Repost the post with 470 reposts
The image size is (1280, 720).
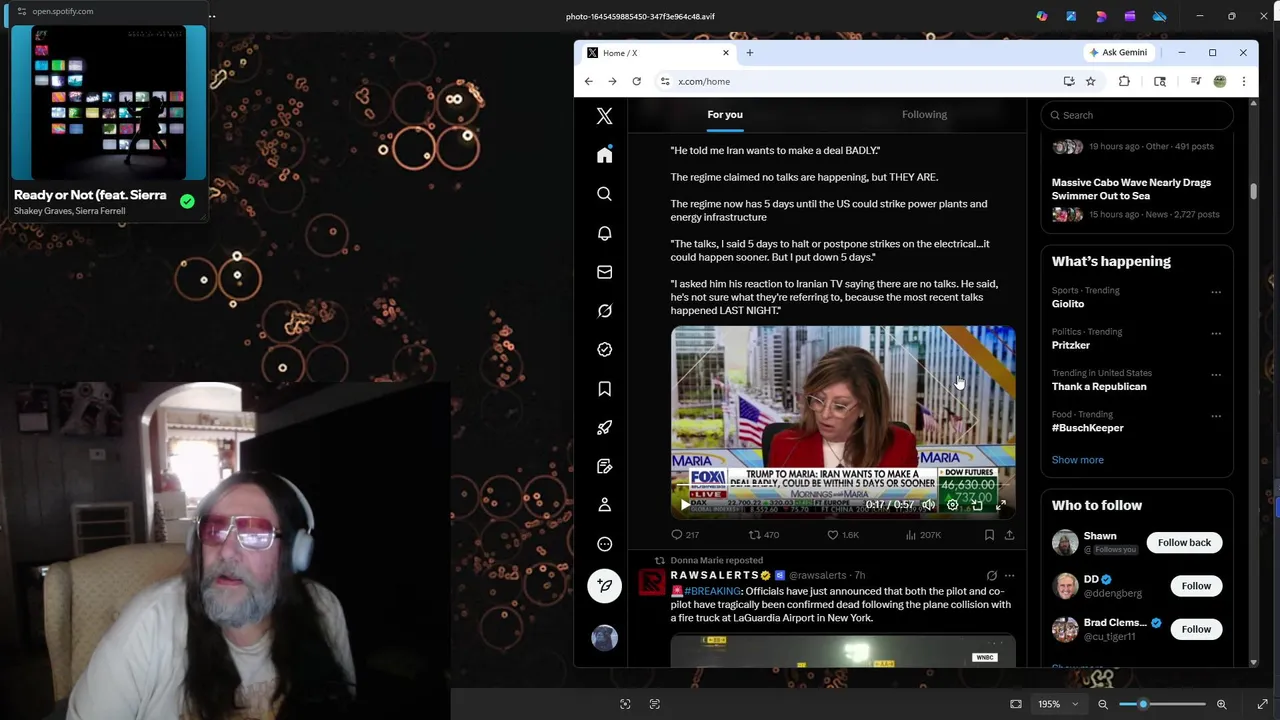(x=764, y=535)
